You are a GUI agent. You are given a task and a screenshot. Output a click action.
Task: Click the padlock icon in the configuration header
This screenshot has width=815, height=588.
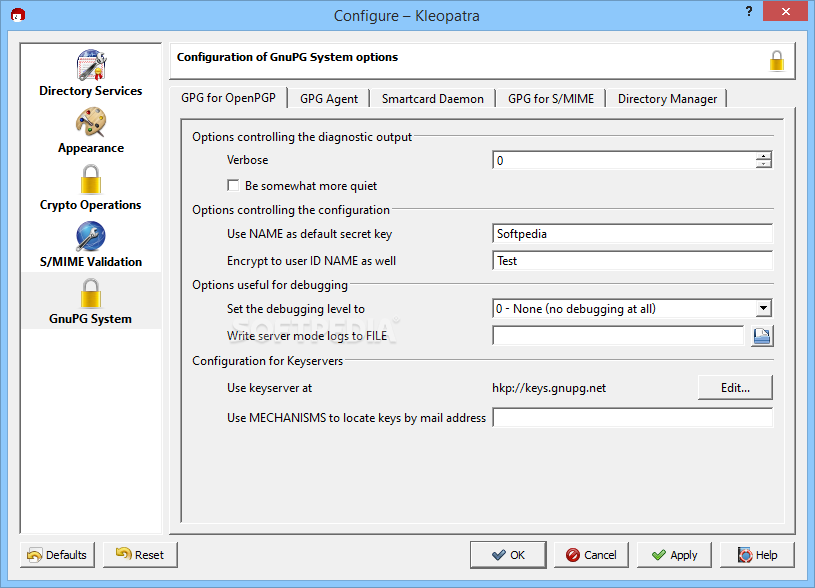click(777, 61)
